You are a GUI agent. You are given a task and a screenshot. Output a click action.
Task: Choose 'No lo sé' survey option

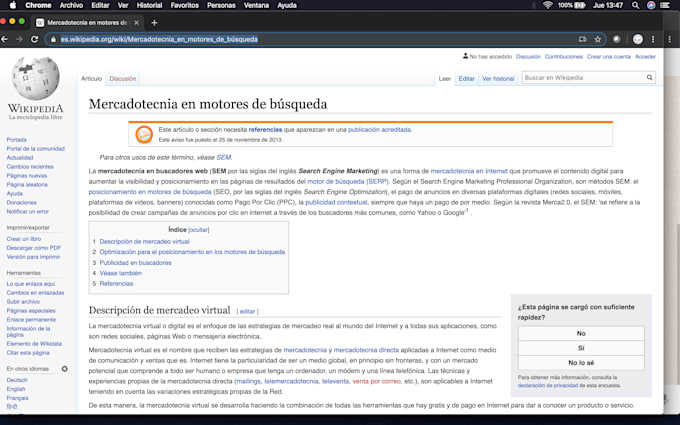(580, 362)
